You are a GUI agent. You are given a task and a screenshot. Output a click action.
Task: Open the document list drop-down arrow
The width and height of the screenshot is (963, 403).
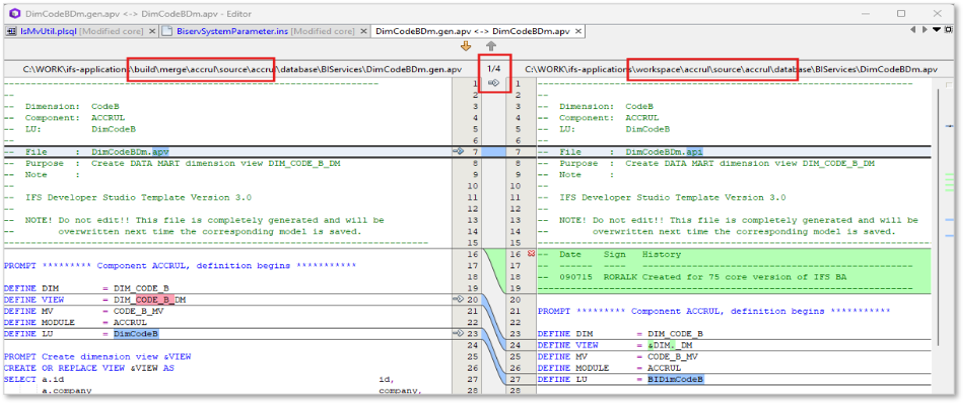[x=937, y=29]
